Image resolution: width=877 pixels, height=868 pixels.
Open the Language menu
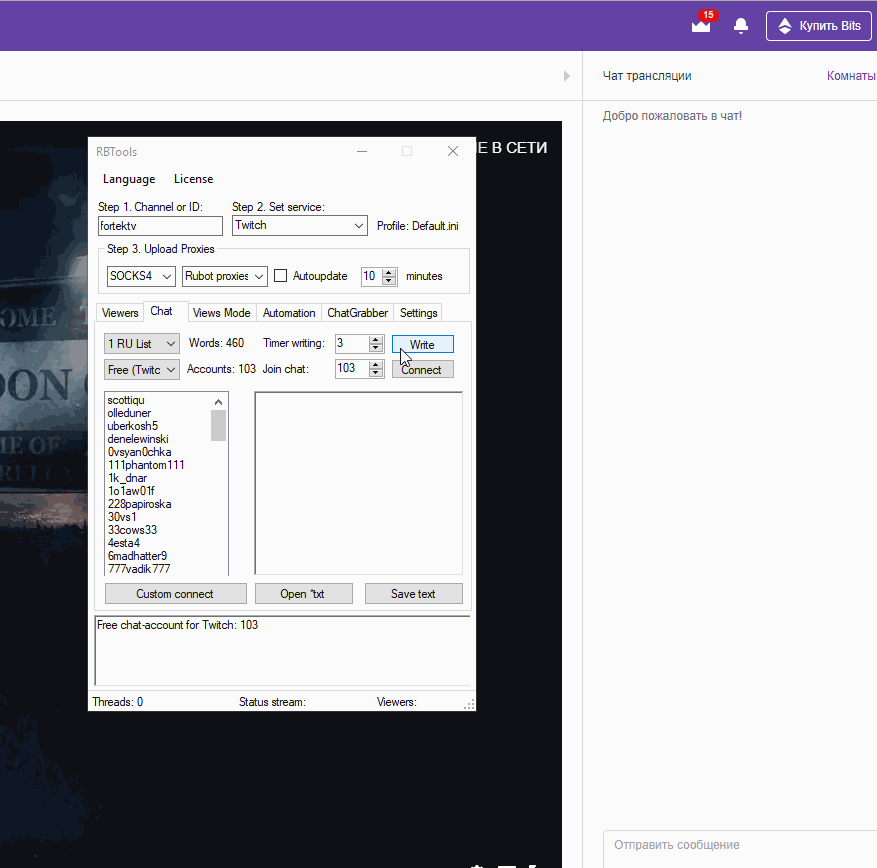point(129,179)
